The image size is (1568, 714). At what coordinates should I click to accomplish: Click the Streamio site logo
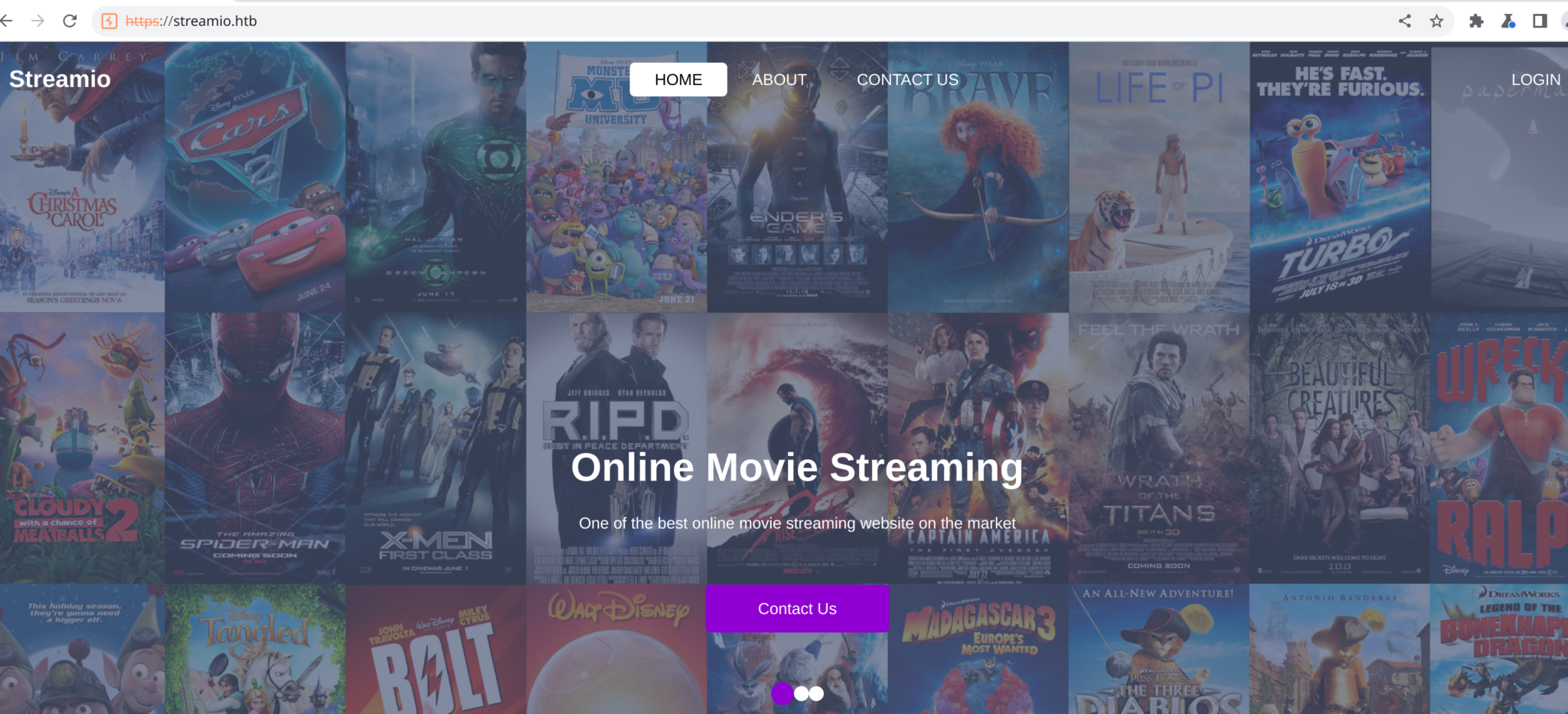point(60,79)
